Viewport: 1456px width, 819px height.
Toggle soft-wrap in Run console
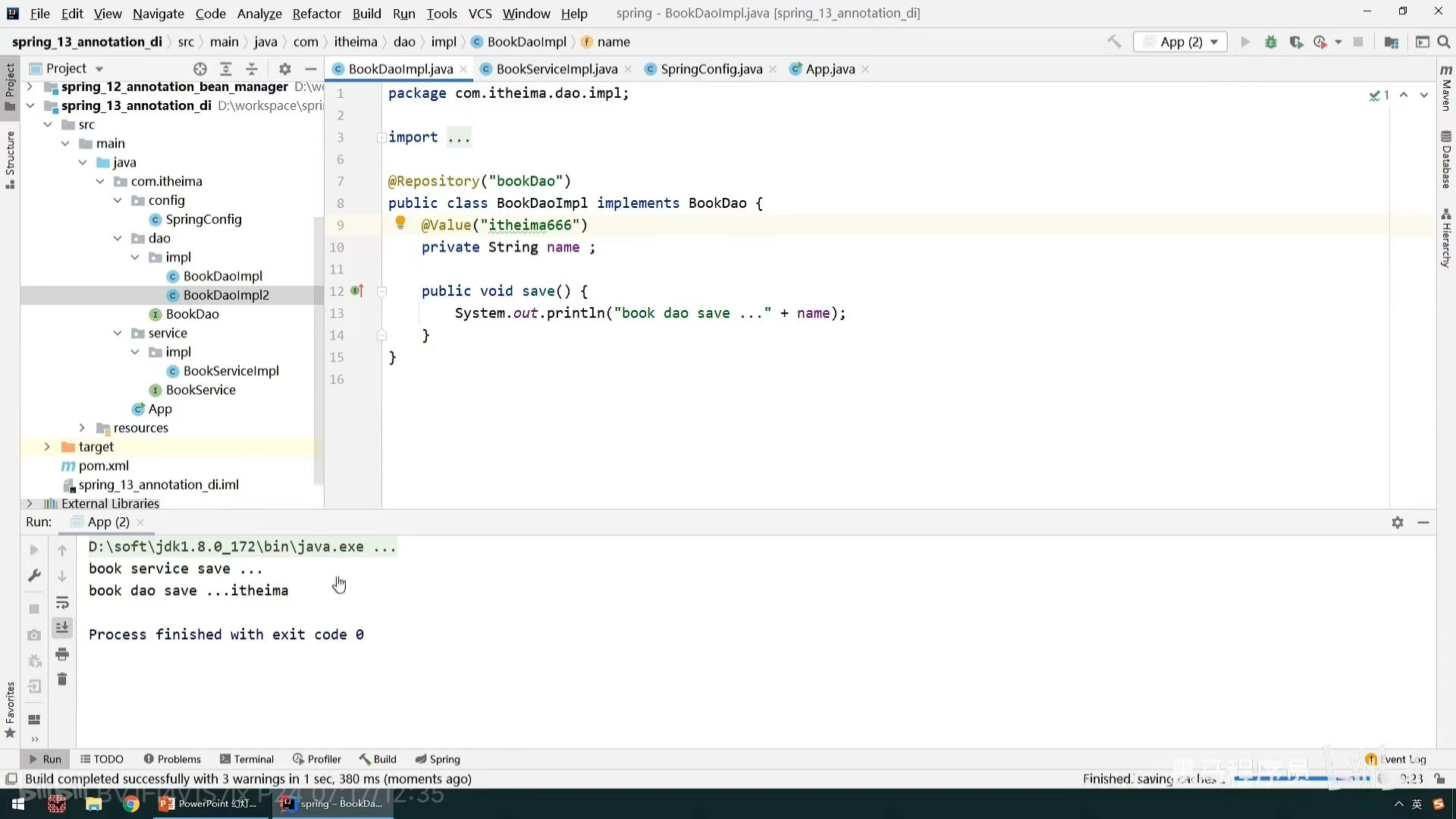click(62, 603)
